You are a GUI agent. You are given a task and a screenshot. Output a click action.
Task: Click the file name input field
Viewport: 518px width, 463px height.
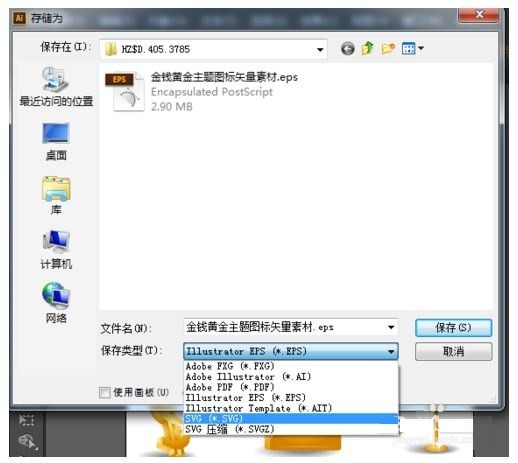[284, 327]
